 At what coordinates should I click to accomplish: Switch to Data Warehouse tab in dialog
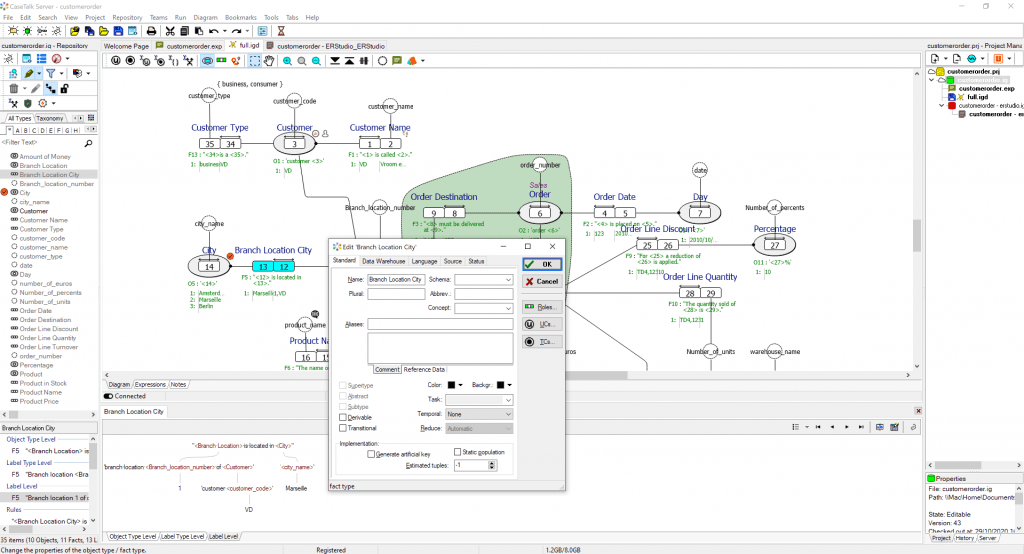click(383, 261)
